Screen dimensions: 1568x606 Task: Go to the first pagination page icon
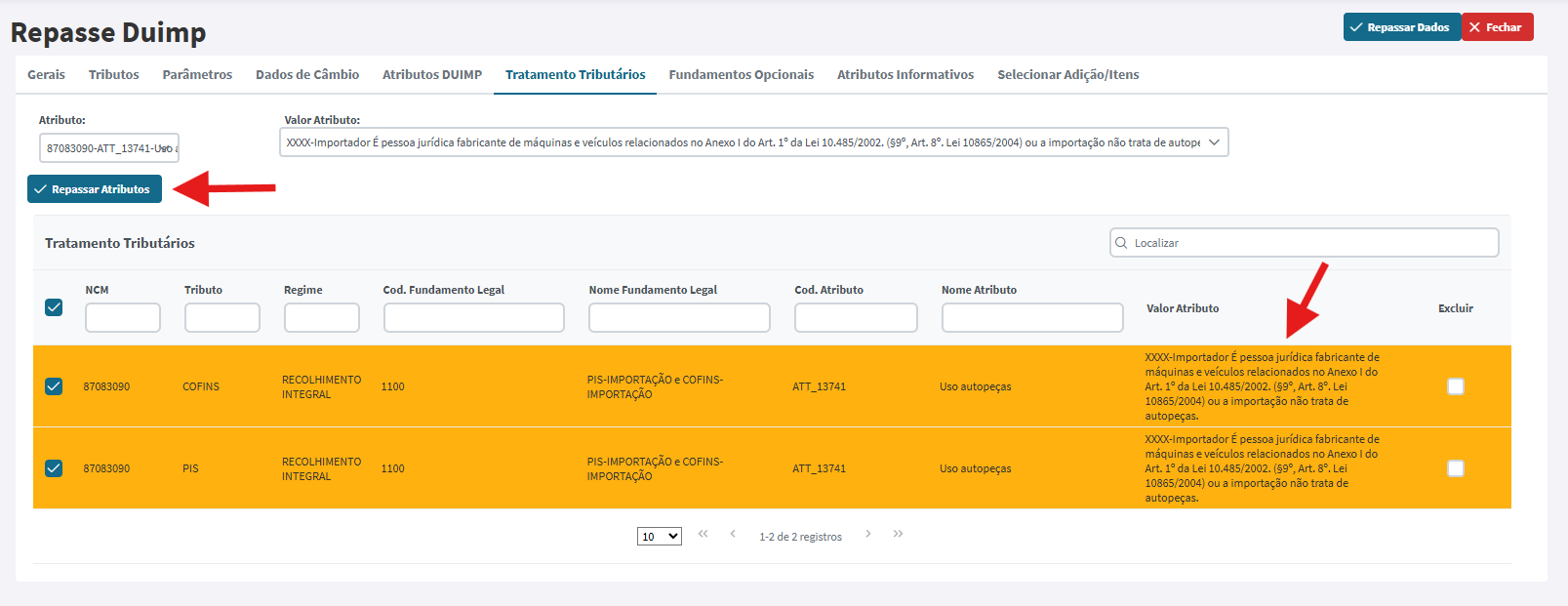pos(703,534)
